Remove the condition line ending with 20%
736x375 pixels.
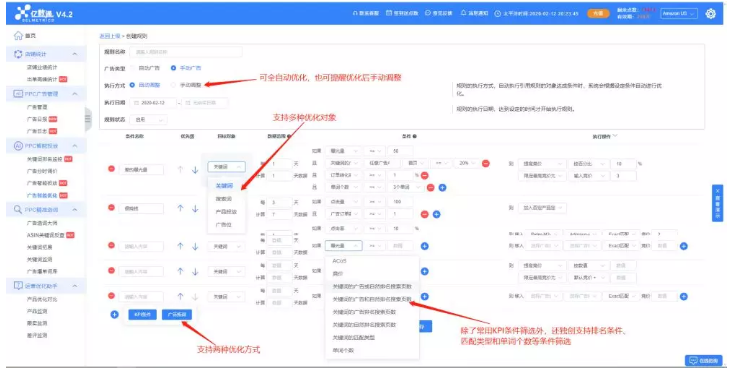486,163
